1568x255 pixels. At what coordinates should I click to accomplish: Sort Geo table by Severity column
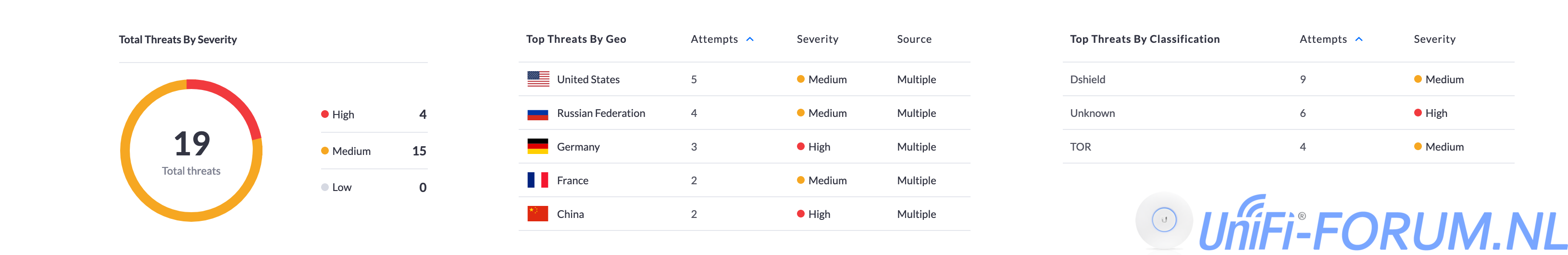point(818,39)
